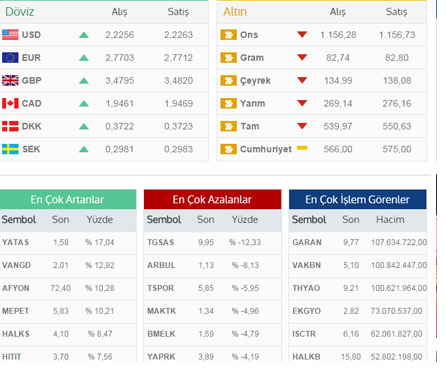Click the ARBUL stock symbol
This screenshot has height=370, width=446.
pos(161,265)
